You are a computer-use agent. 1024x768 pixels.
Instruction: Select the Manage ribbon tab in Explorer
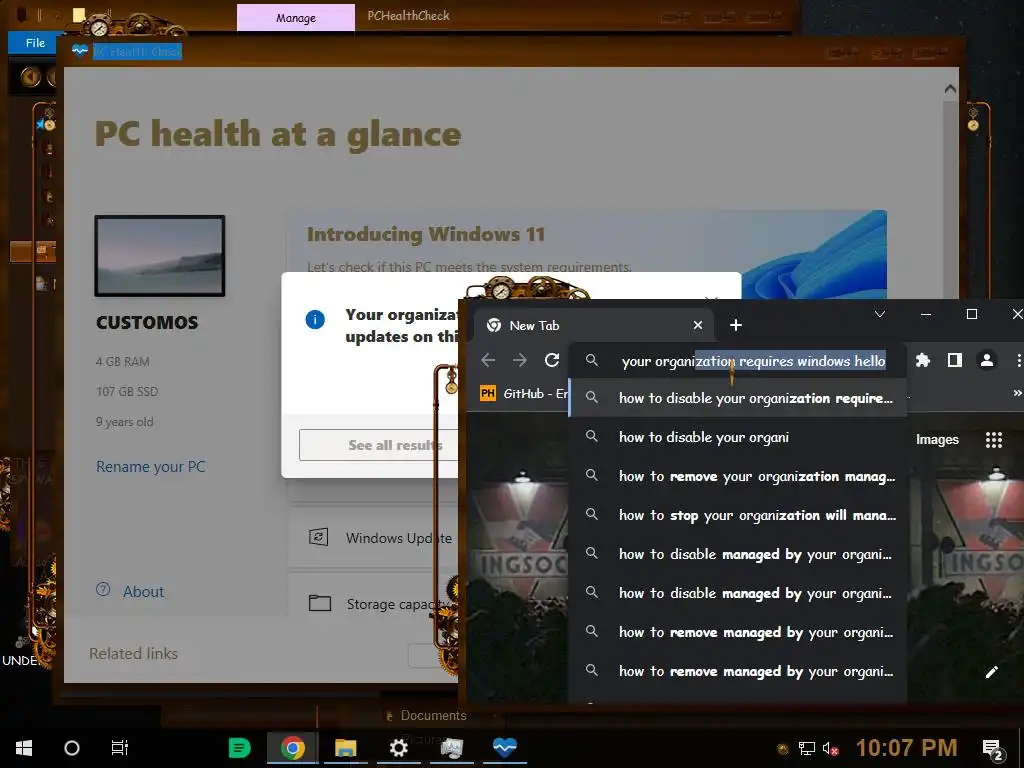(296, 18)
